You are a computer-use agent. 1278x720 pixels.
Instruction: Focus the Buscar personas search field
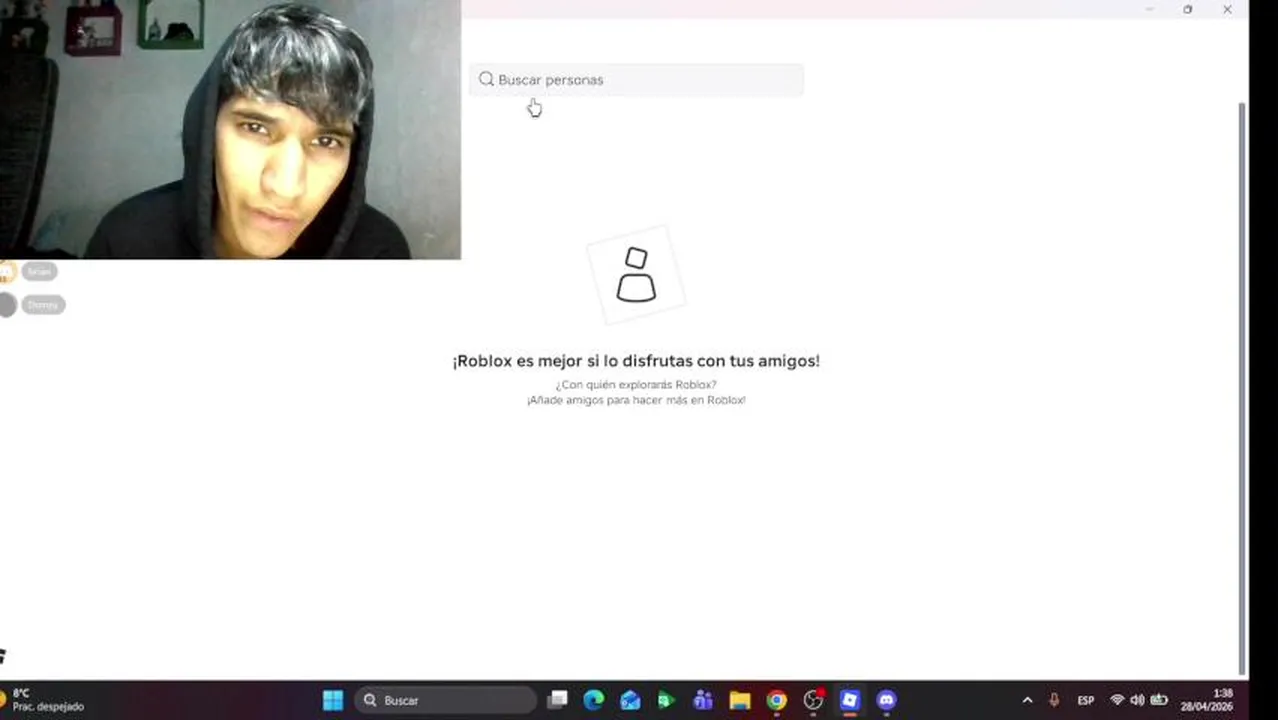point(636,80)
